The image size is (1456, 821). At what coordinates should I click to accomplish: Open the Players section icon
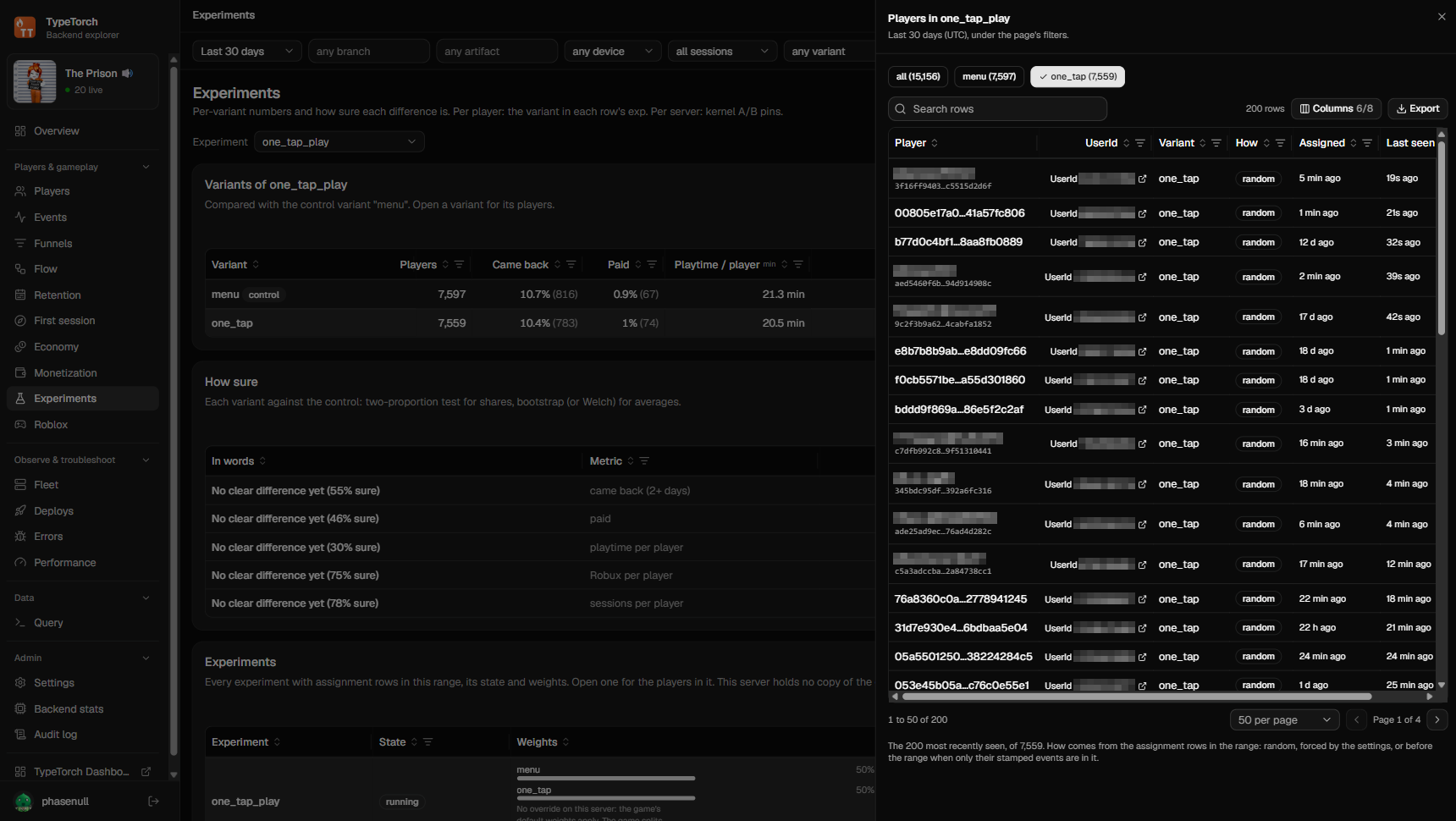click(20, 191)
